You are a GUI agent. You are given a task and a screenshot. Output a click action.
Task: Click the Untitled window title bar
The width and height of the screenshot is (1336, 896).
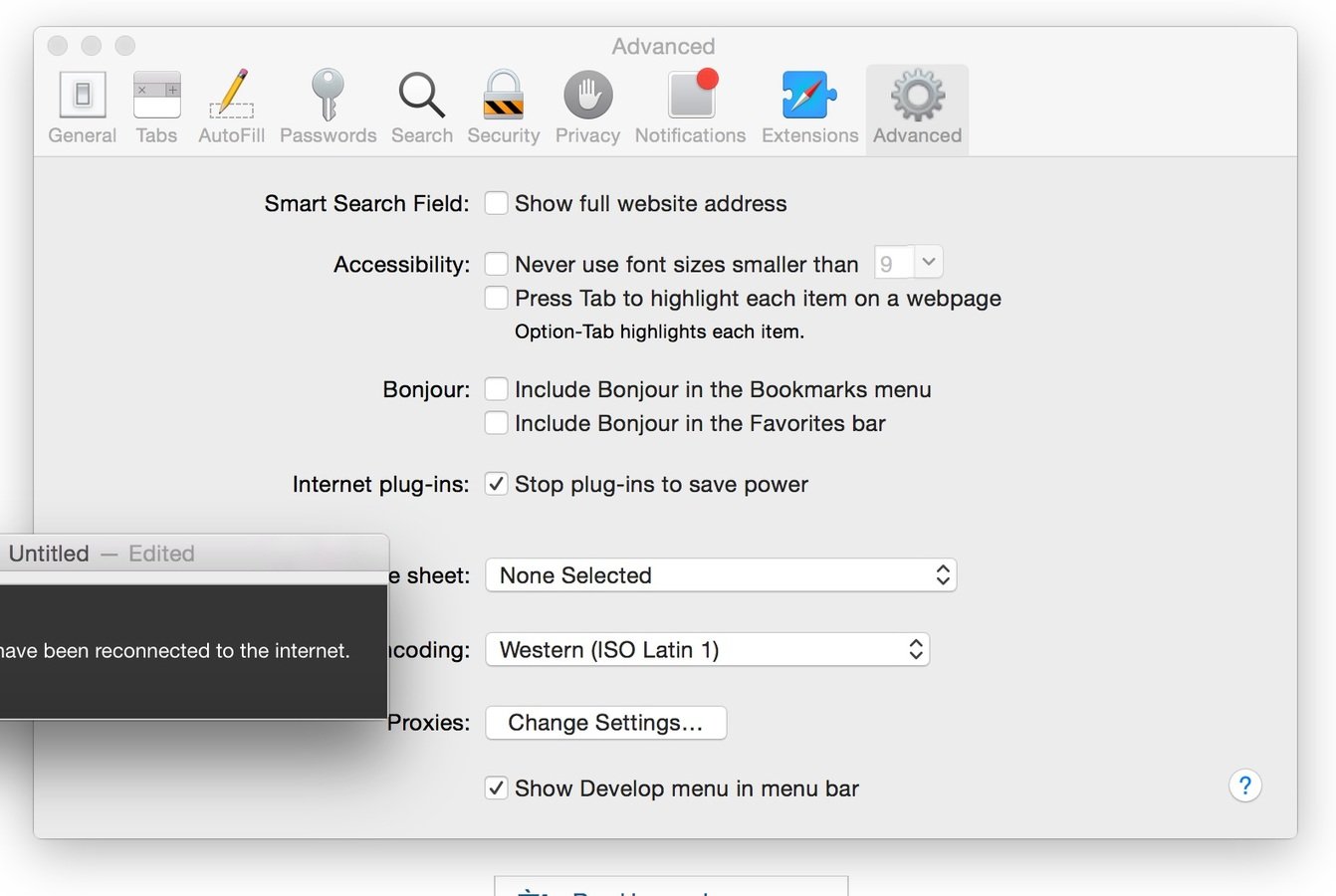coord(194,554)
